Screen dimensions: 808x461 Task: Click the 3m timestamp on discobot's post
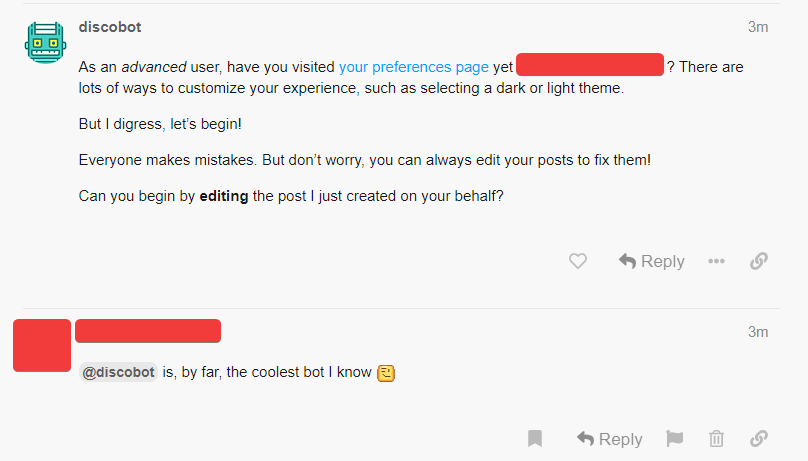pos(758,27)
